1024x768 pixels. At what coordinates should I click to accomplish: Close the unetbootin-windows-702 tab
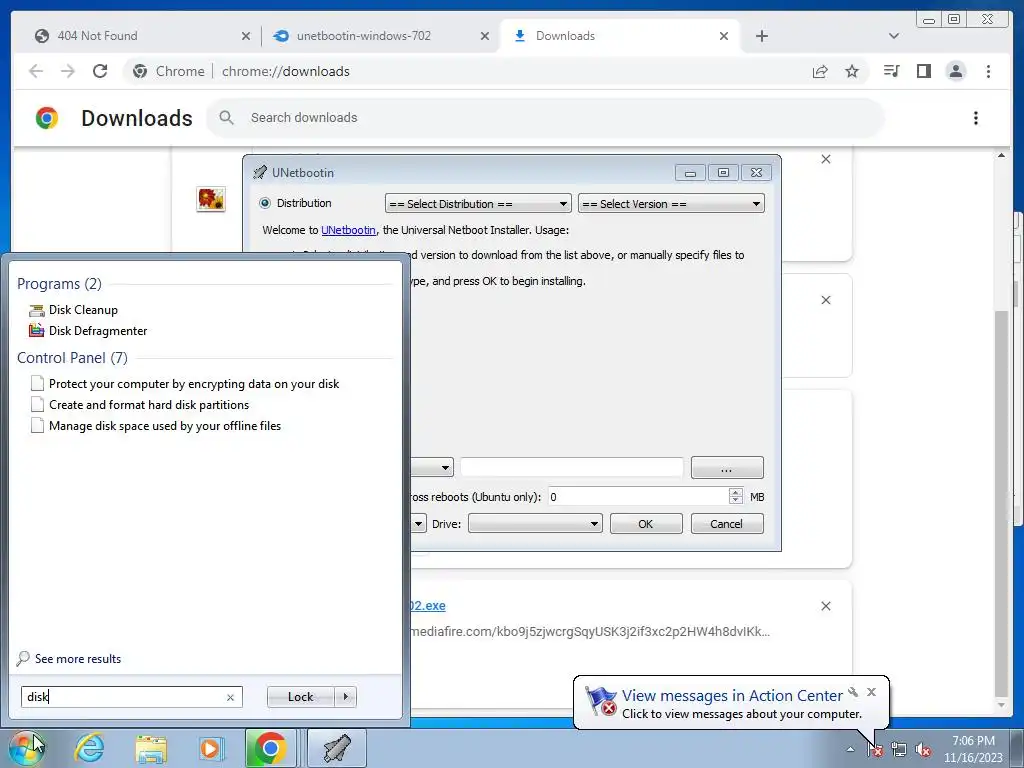pyautogui.click(x=485, y=36)
